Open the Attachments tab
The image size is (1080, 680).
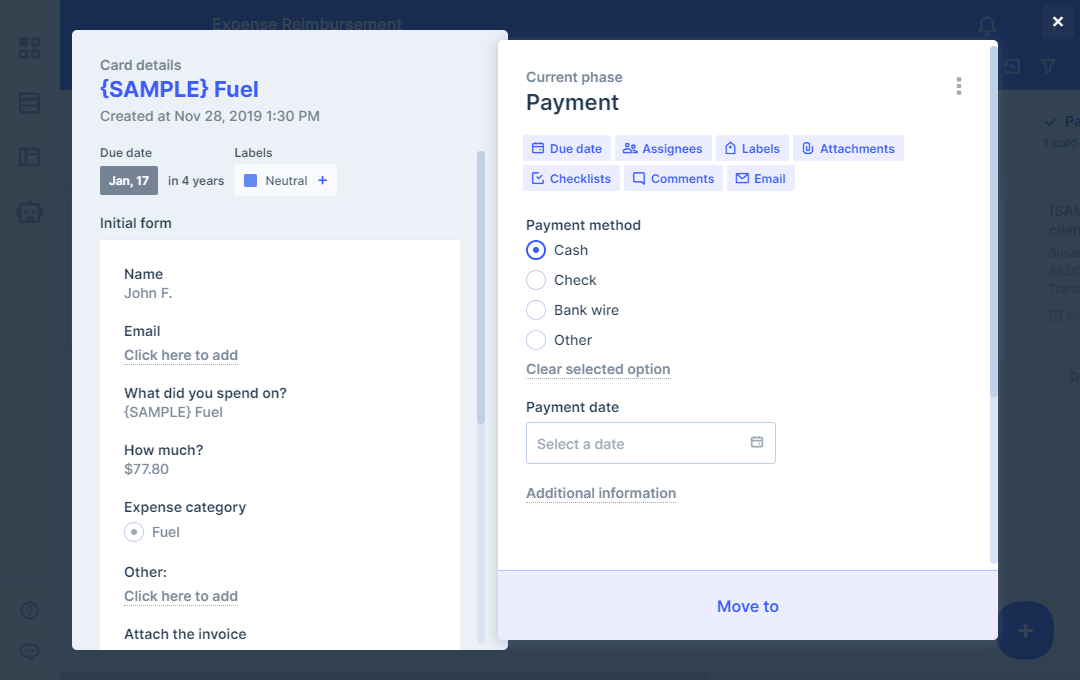click(x=848, y=148)
